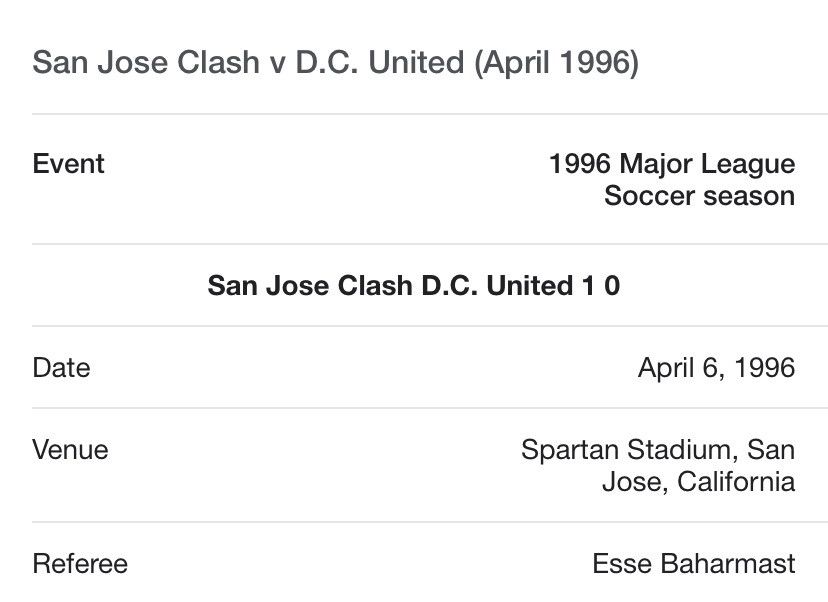
Task: Click San Jose Clash team name in score row
Action: (x=312, y=286)
